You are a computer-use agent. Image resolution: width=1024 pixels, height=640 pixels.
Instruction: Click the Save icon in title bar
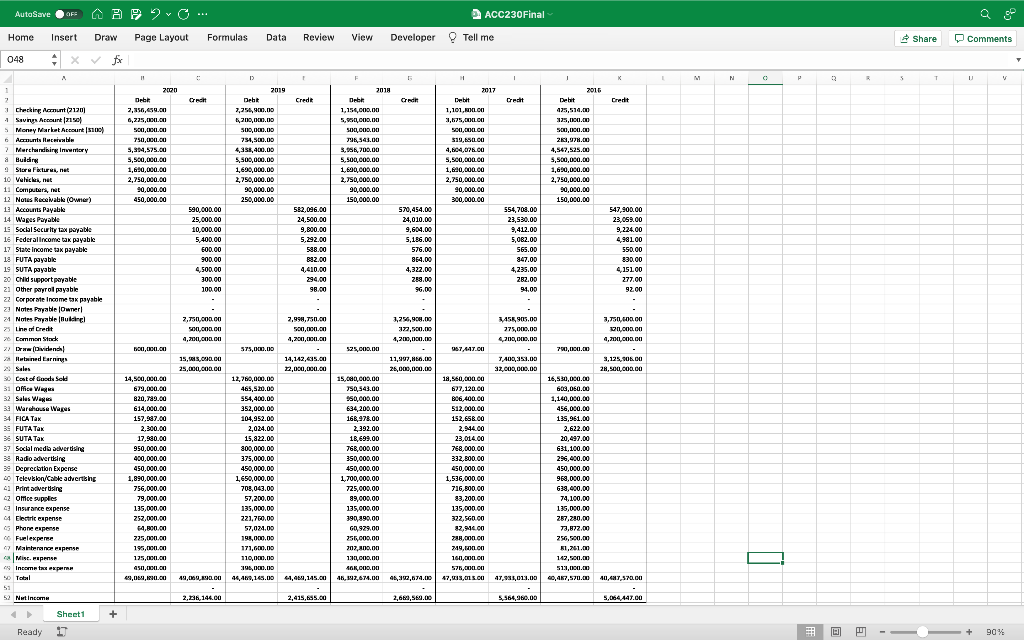(x=117, y=14)
